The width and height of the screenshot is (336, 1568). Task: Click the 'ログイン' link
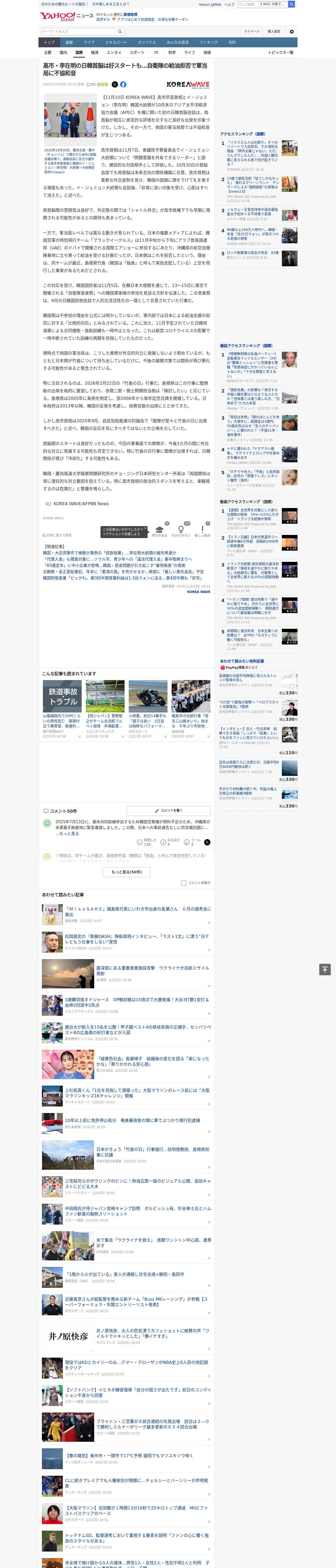103,20
